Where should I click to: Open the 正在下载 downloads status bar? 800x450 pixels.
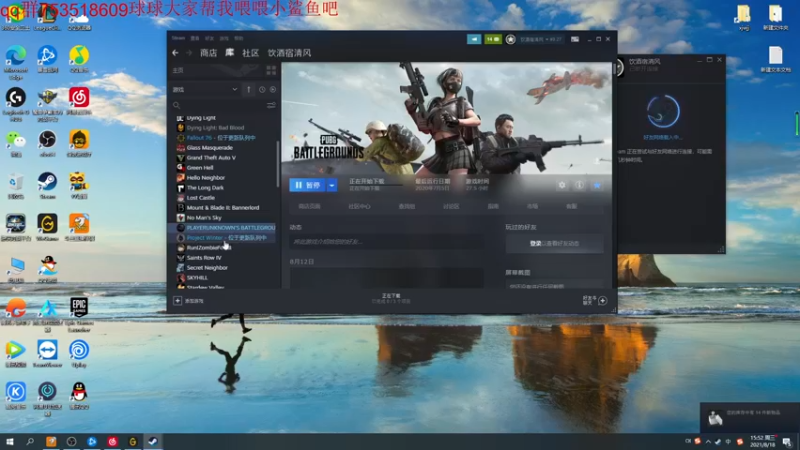coord(391,298)
